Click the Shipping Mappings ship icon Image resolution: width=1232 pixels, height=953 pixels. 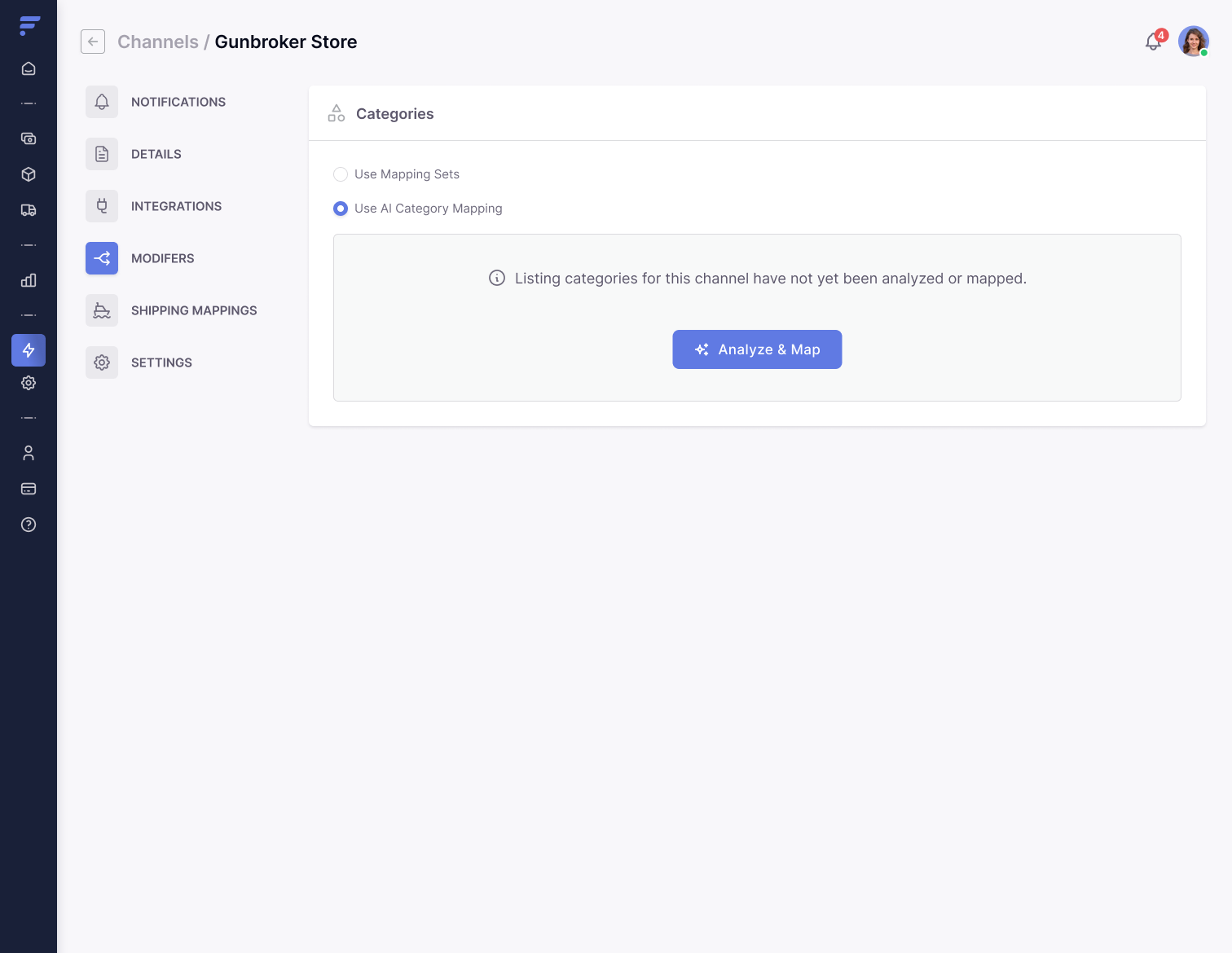click(102, 310)
